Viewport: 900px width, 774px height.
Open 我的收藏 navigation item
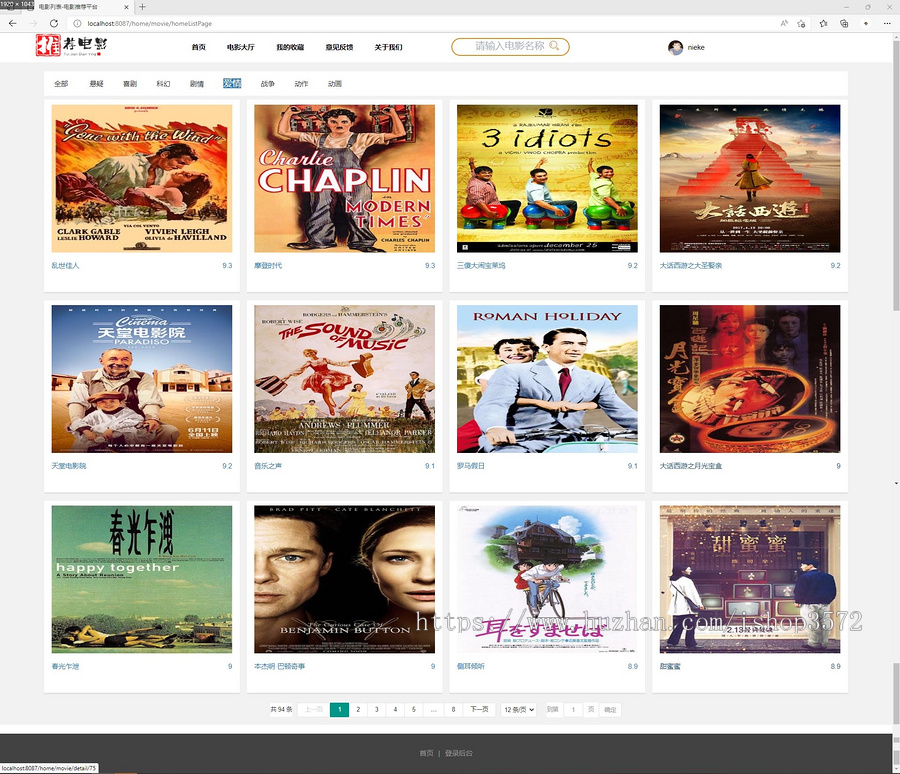[290, 47]
